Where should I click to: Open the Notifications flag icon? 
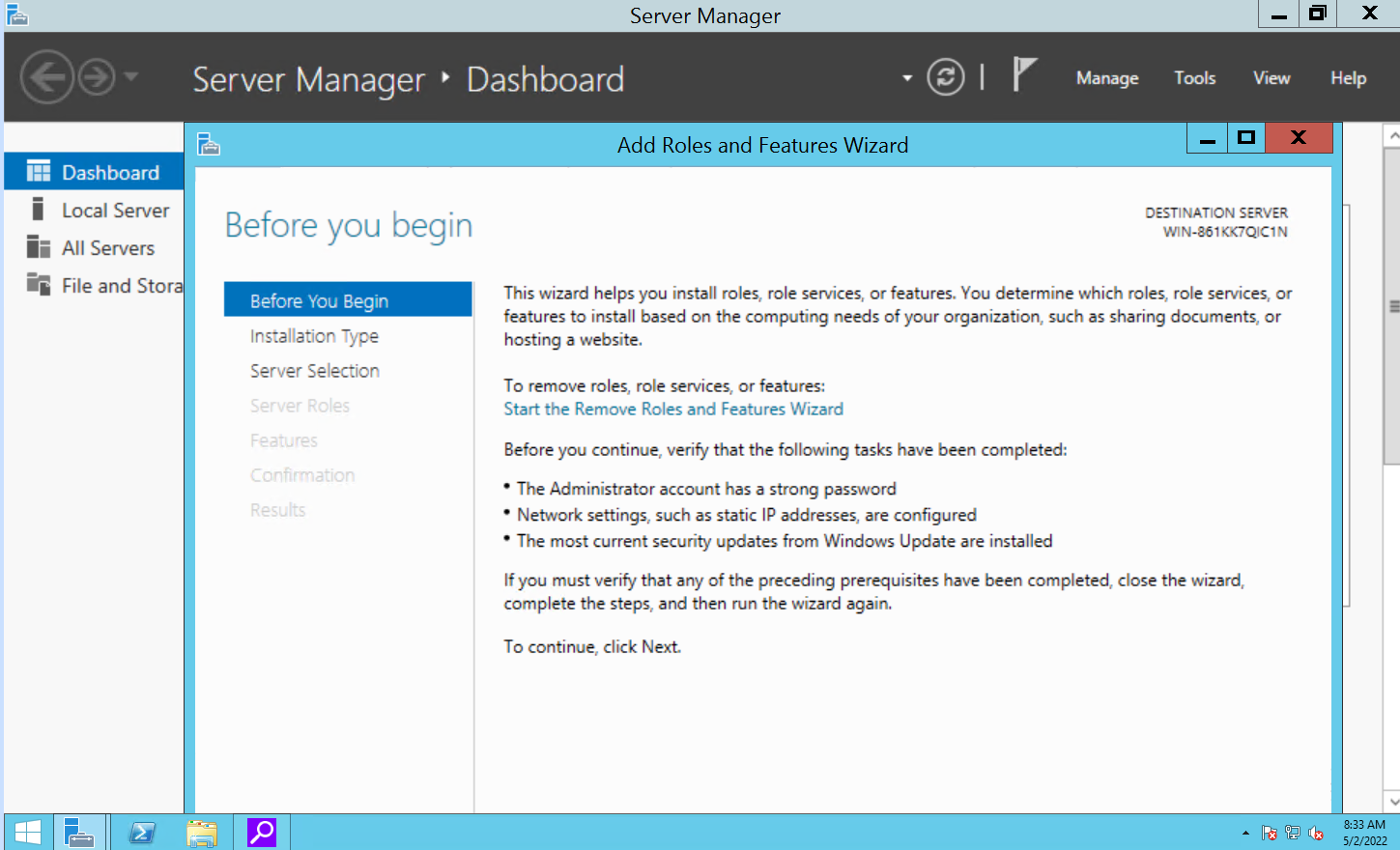click(1024, 74)
